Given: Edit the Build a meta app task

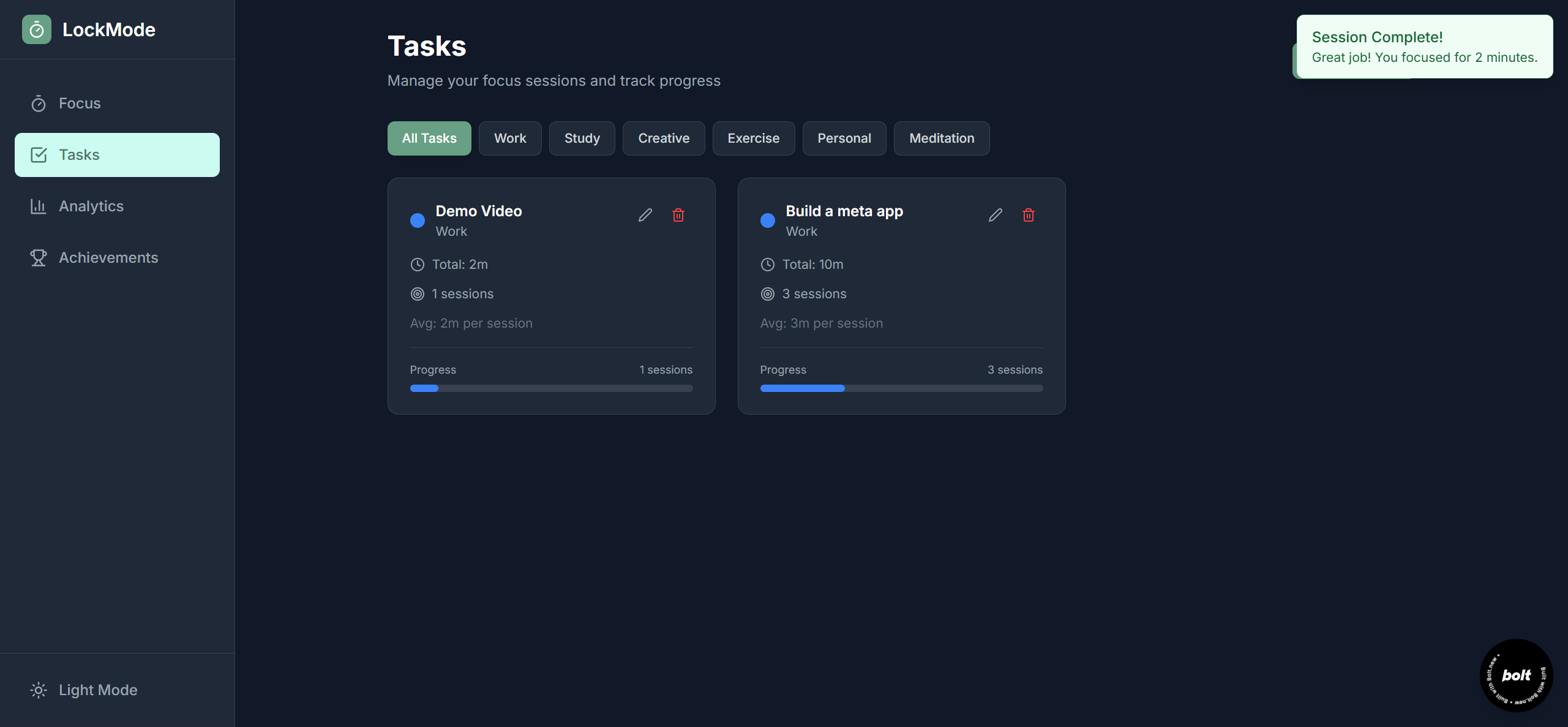Looking at the screenshot, I should pyautogui.click(x=995, y=215).
